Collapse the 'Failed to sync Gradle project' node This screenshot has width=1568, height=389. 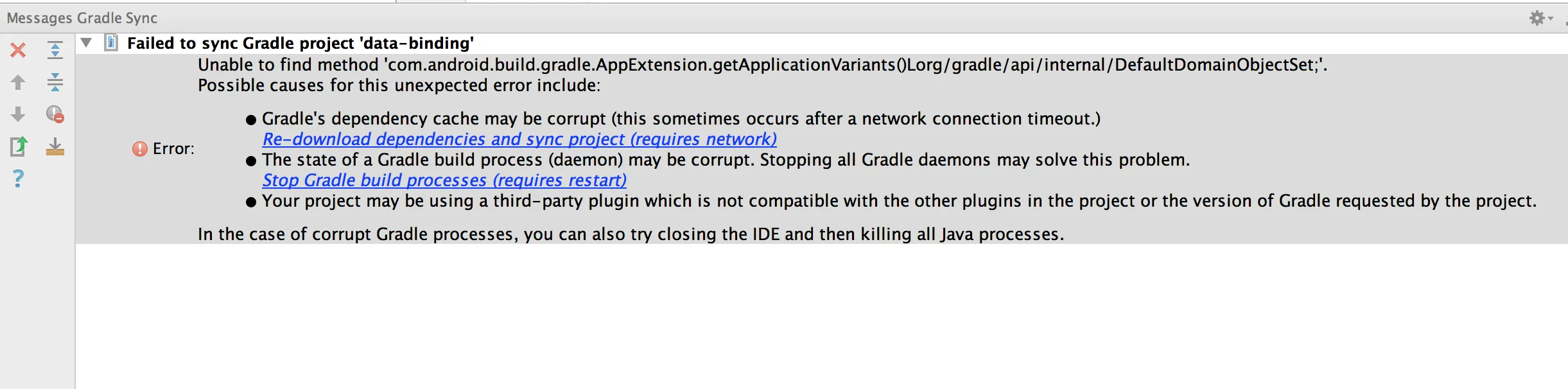[x=86, y=43]
